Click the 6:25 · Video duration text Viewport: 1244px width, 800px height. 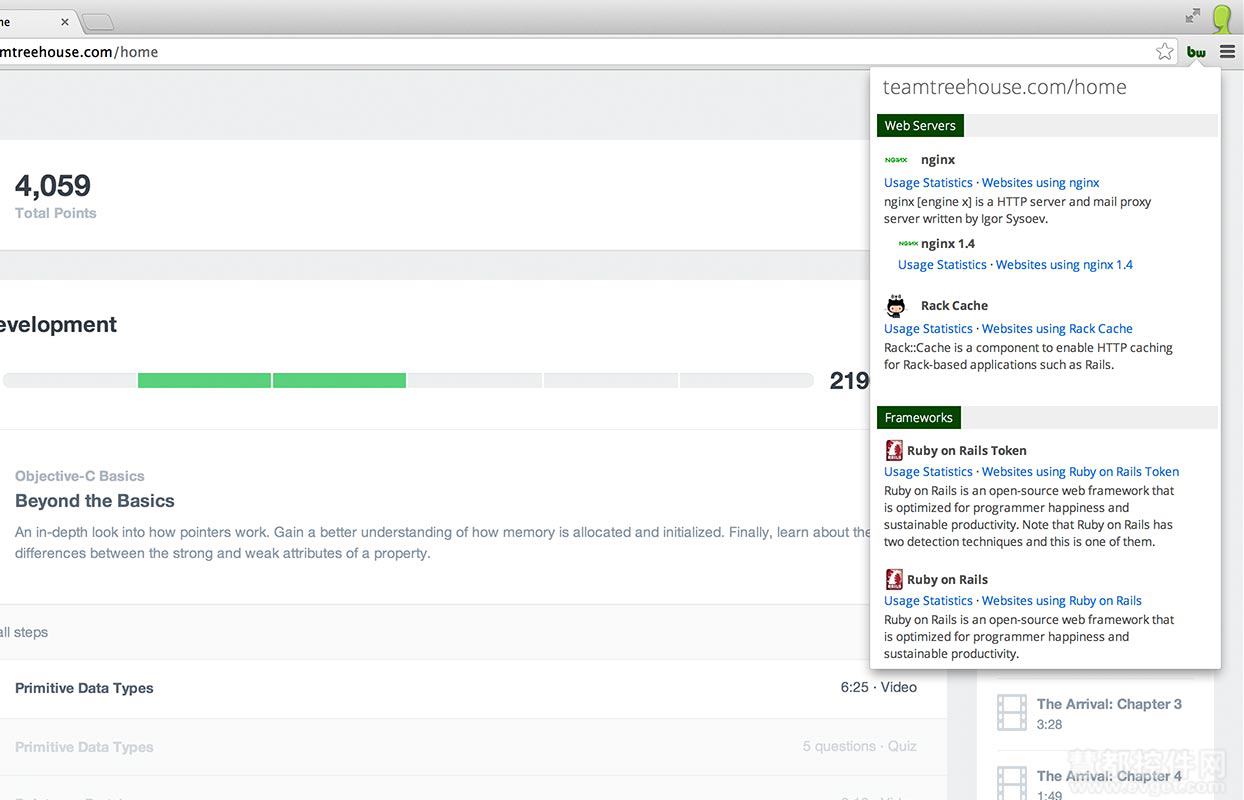coord(879,687)
